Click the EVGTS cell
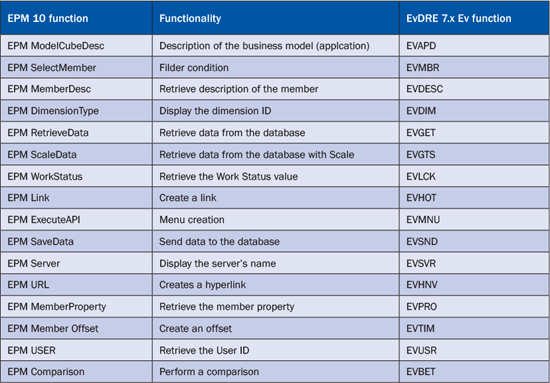 [474, 154]
